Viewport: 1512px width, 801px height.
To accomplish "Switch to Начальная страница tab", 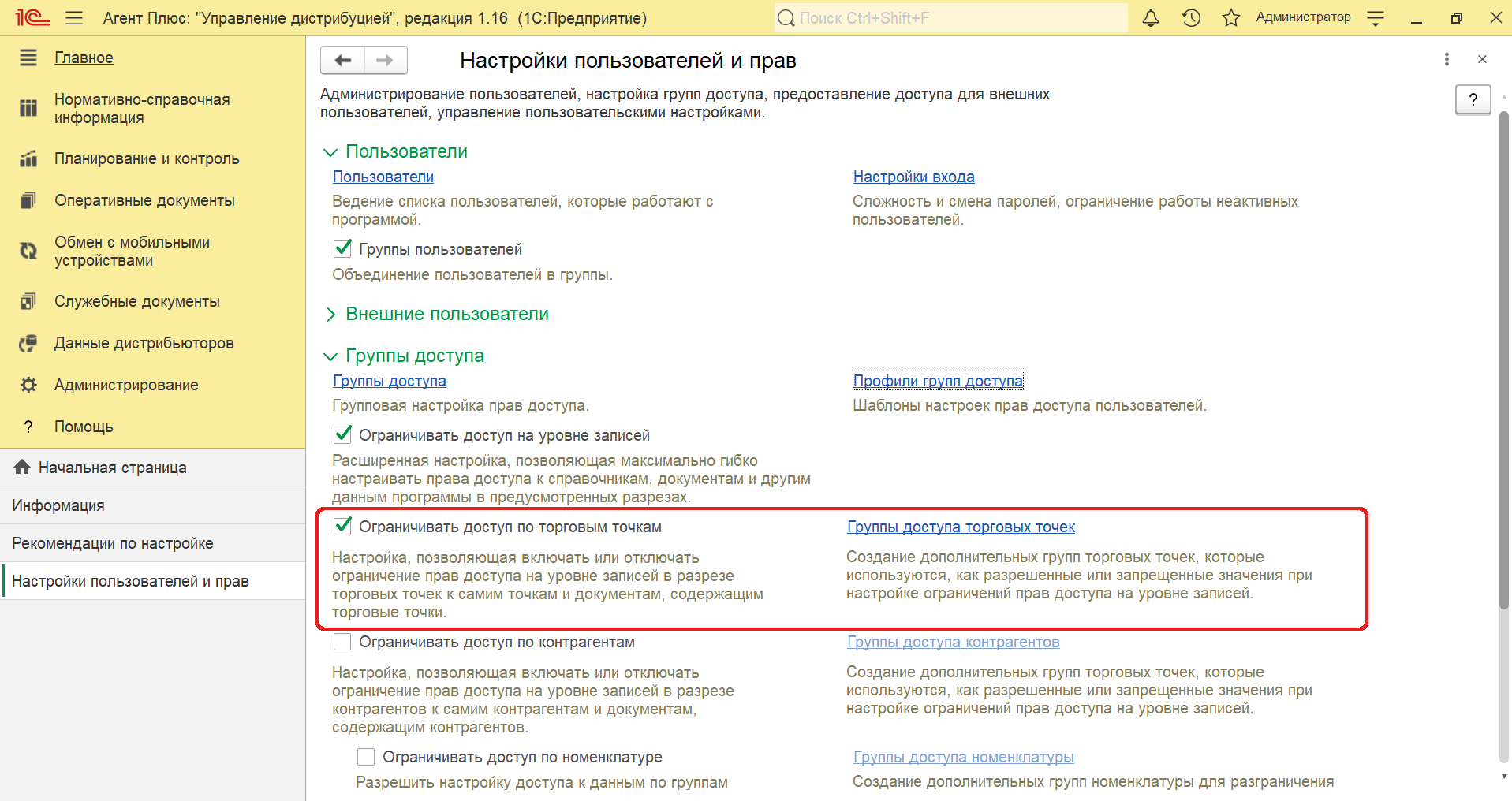I will [152, 468].
